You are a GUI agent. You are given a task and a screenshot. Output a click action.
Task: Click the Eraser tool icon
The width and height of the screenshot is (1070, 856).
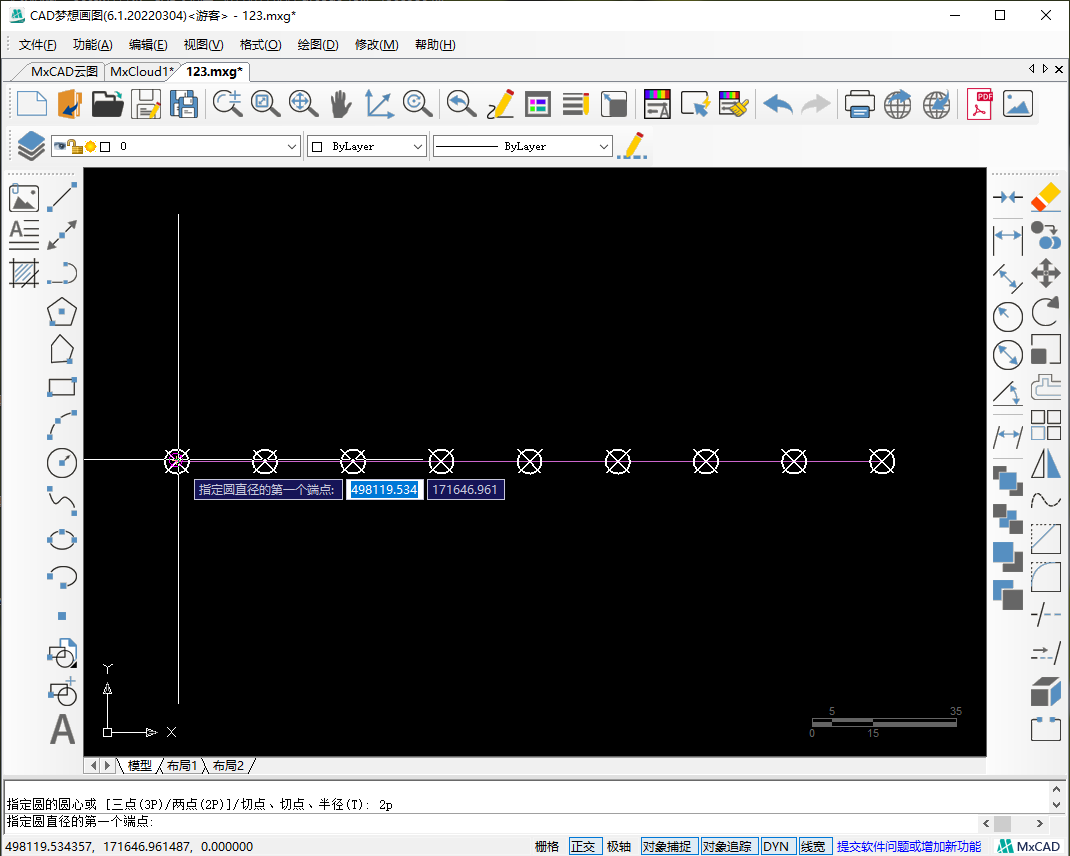1045,197
